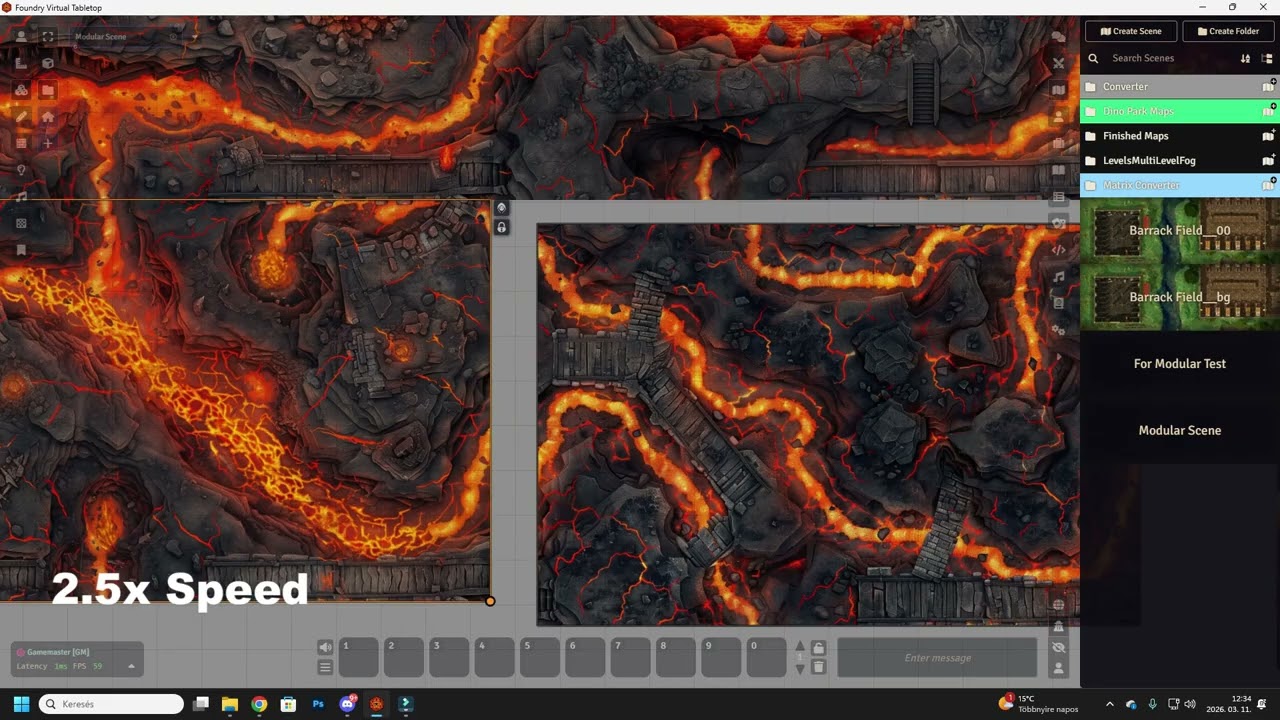Select the Drawing pencil tools
The width and height of the screenshot is (1280, 720).
pos(21,117)
